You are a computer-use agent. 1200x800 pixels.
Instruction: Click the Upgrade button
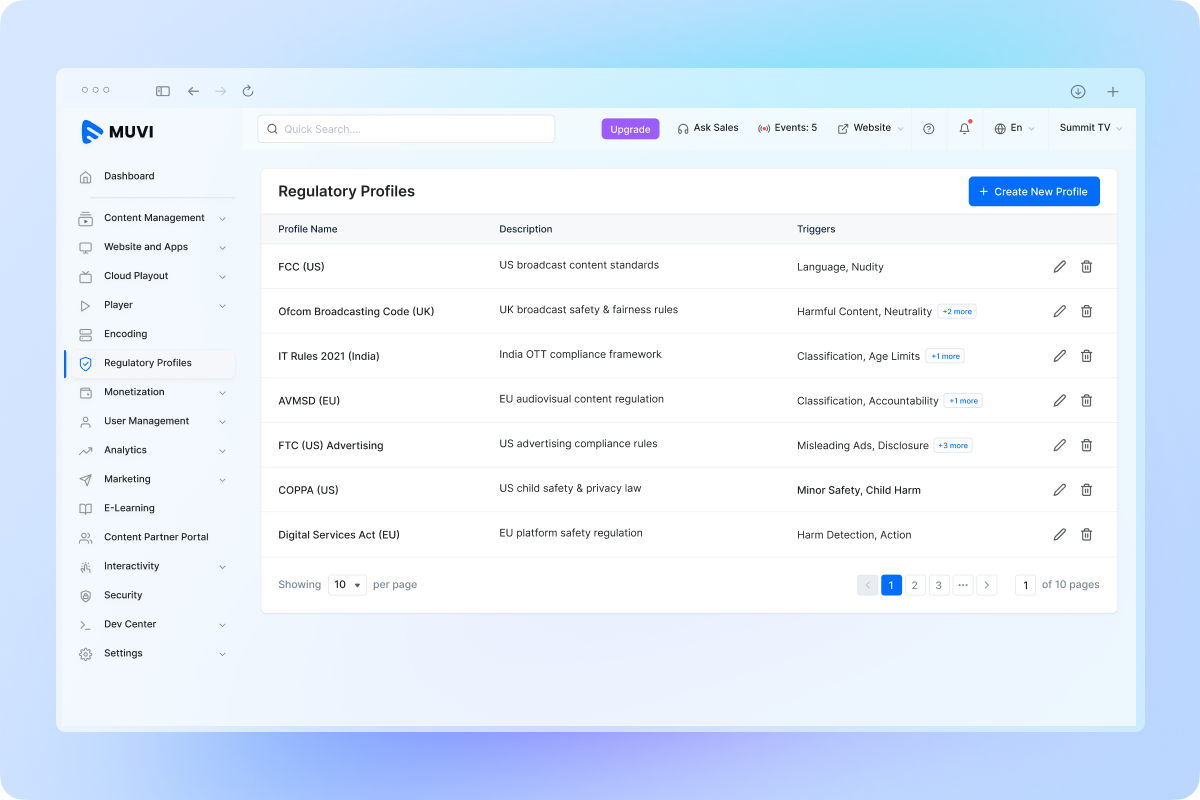tap(630, 128)
